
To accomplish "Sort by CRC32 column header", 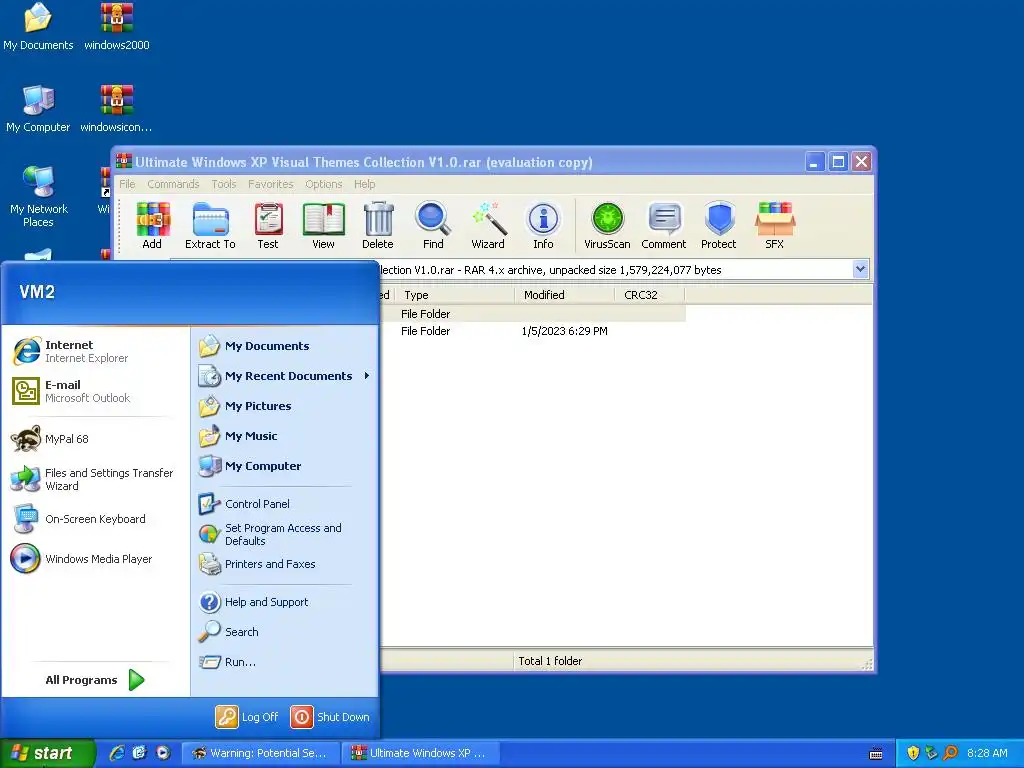I will [650, 295].
